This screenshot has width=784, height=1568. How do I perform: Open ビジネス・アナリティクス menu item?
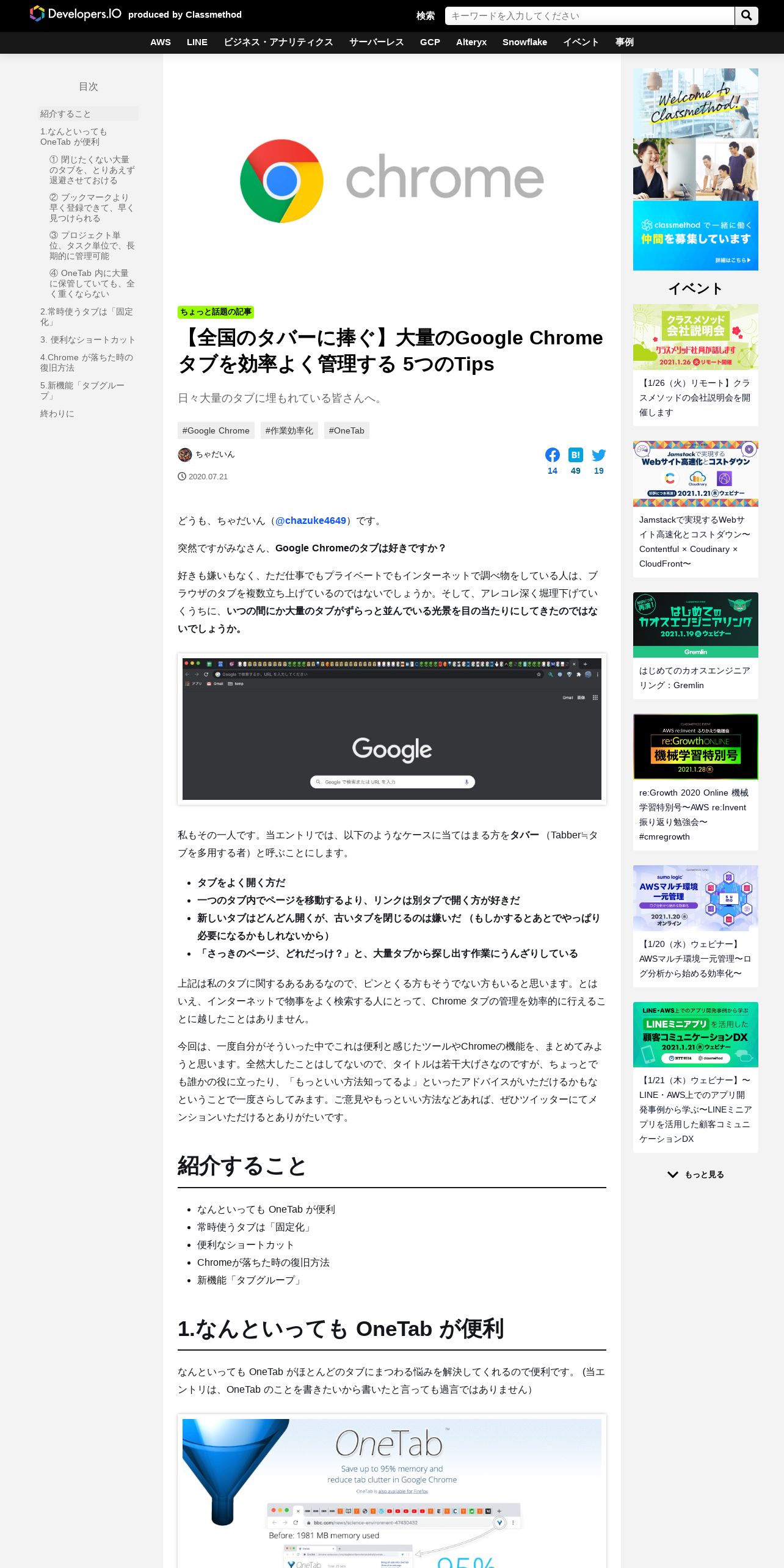pyautogui.click(x=278, y=42)
